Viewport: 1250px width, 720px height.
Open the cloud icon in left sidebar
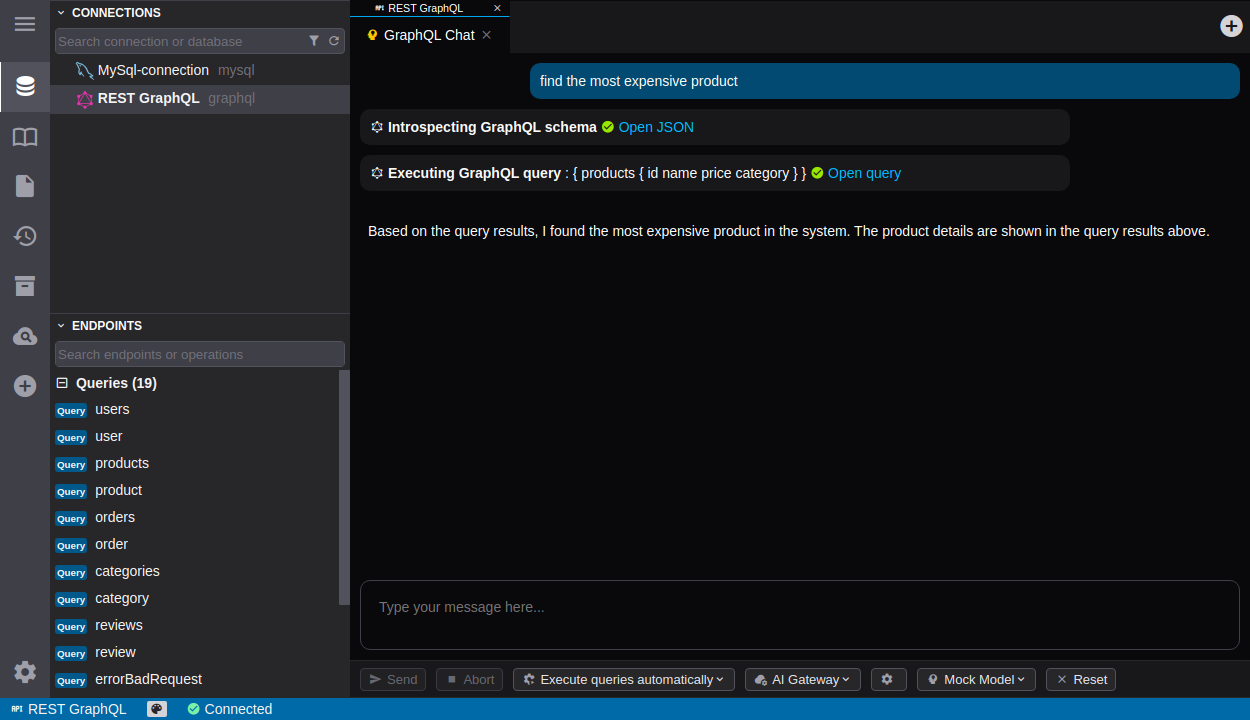point(25,336)
